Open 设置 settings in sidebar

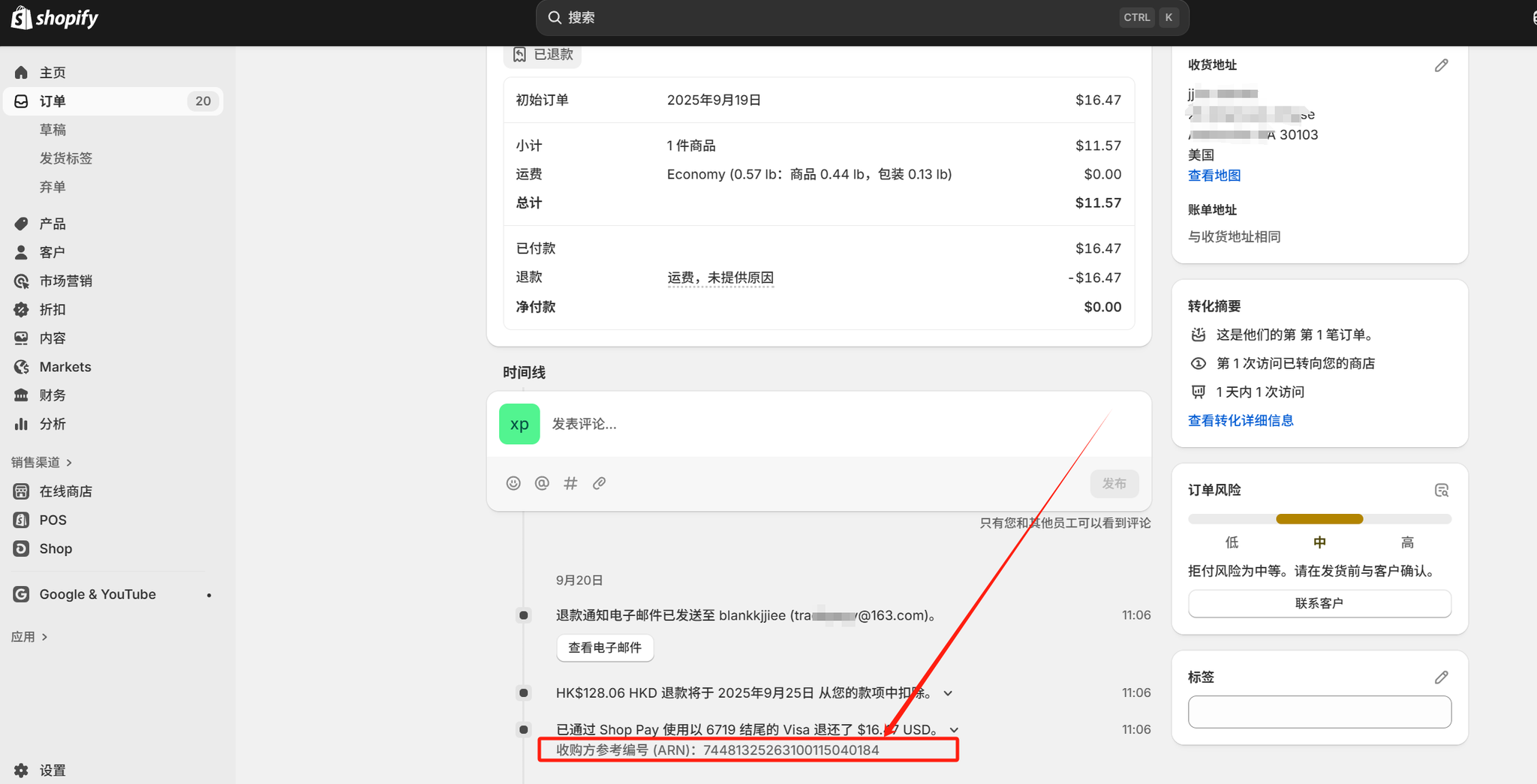click(53, 770)
